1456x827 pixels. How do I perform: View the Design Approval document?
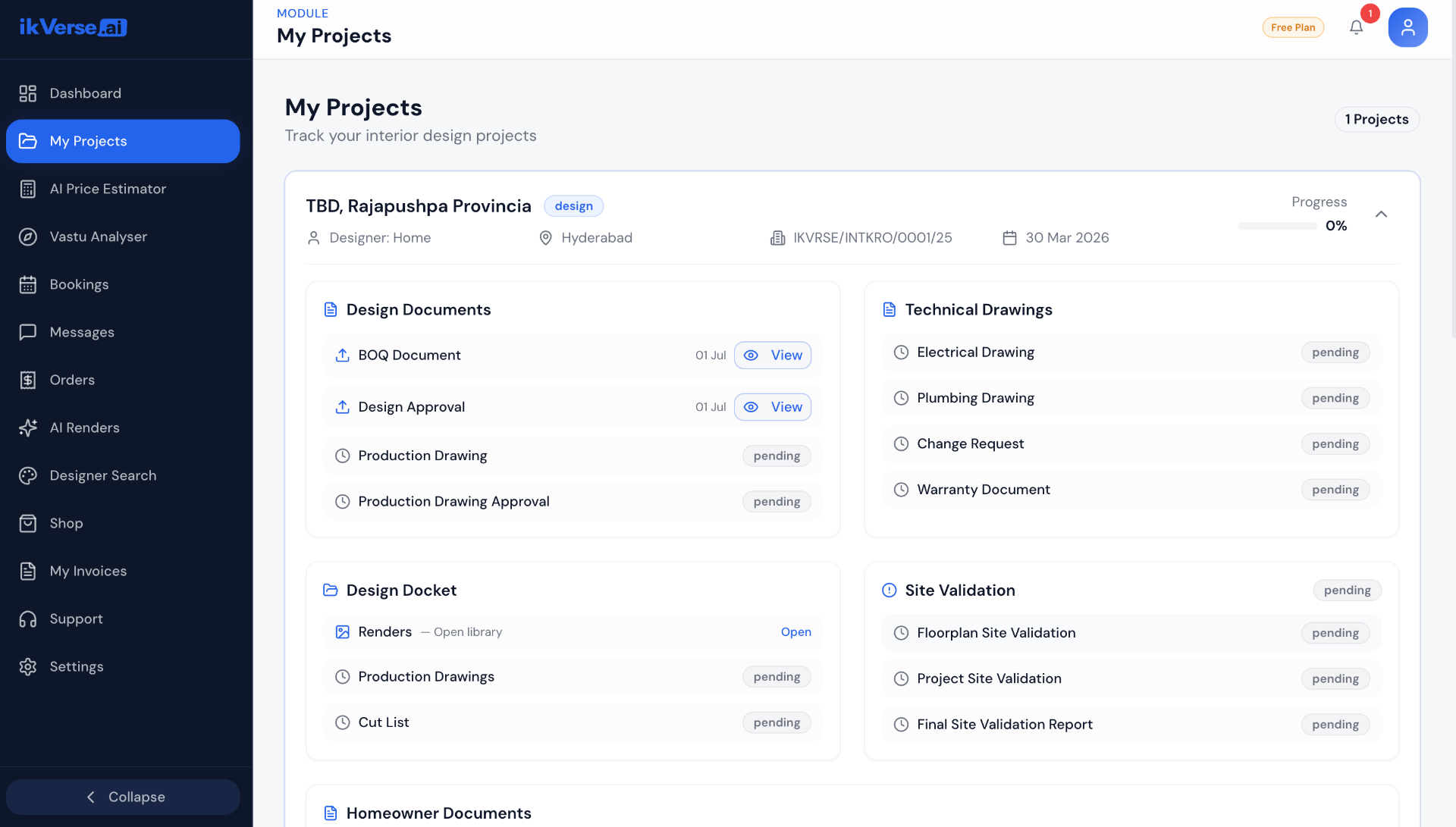pos(772,407)
